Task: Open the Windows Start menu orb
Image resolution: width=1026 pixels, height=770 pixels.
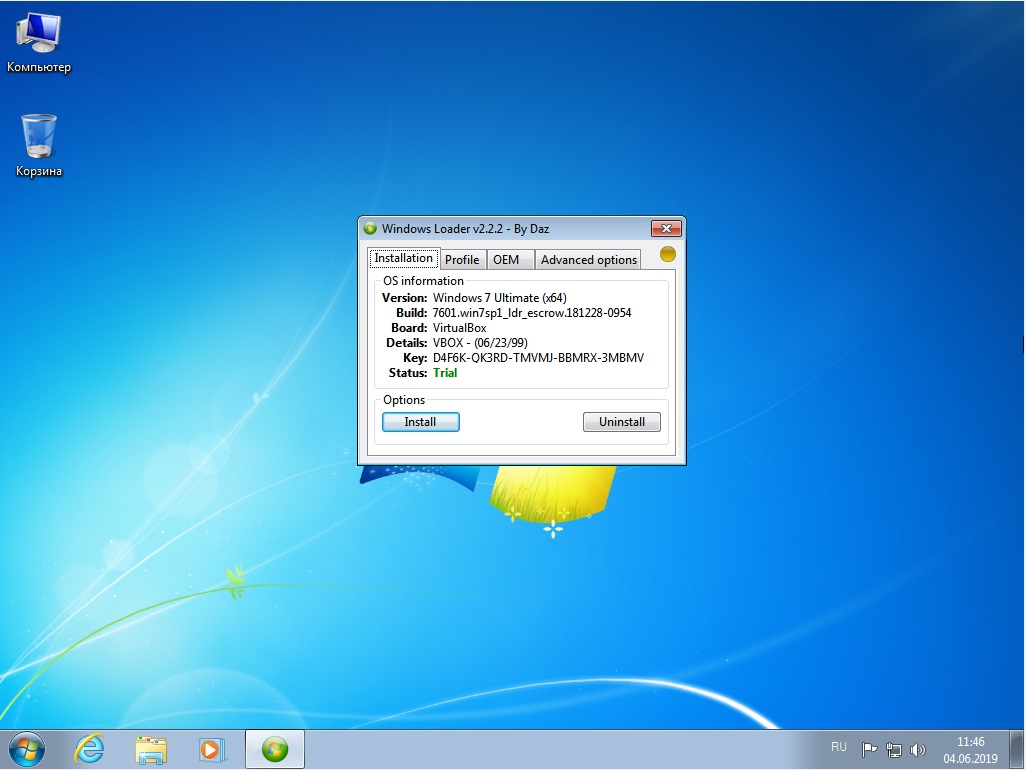Action: [26, 749]
